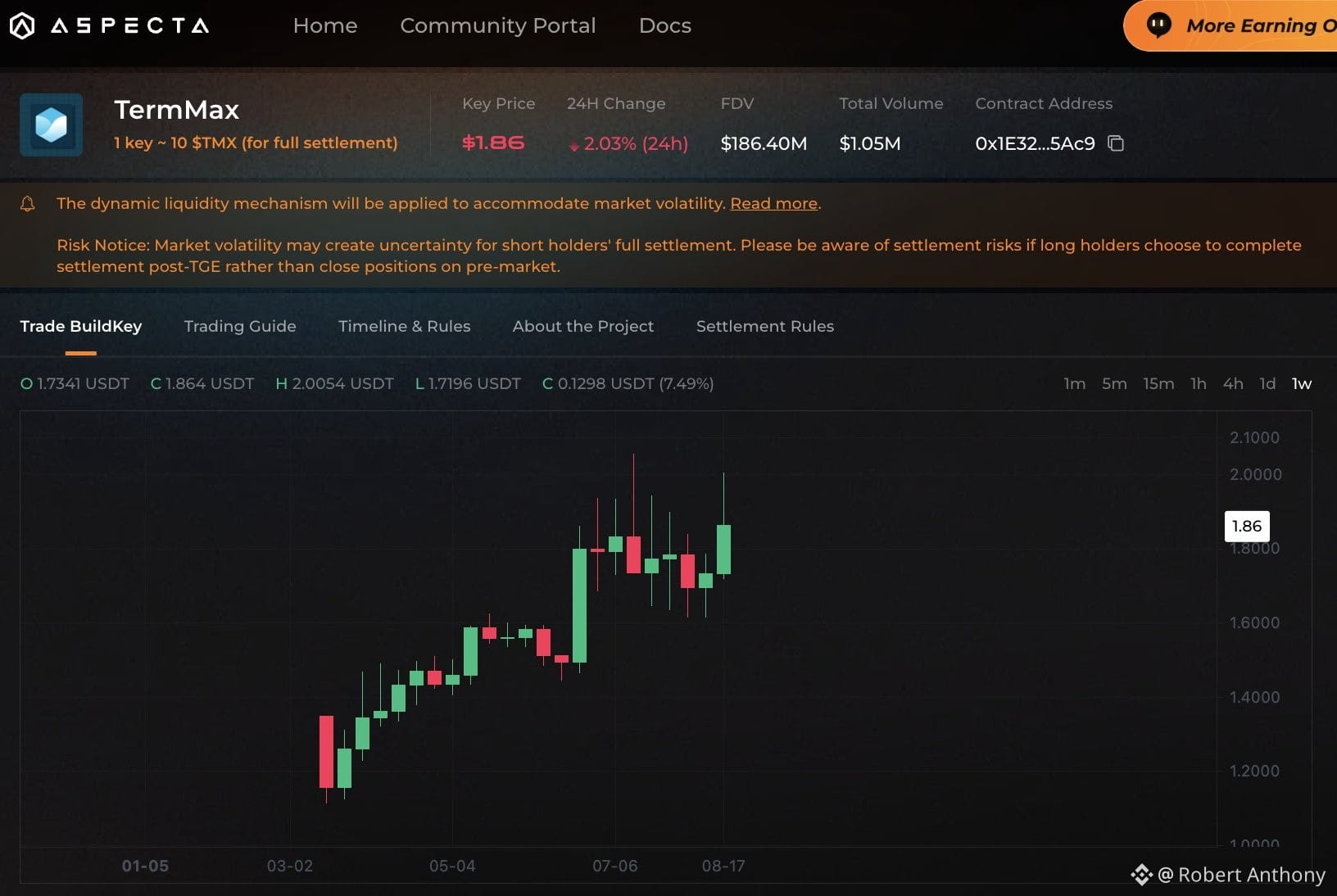Click the low price 'L 1.7196 USDT'
The width and height of the screenshot is (1337, 896).
(x=468, y=383)
